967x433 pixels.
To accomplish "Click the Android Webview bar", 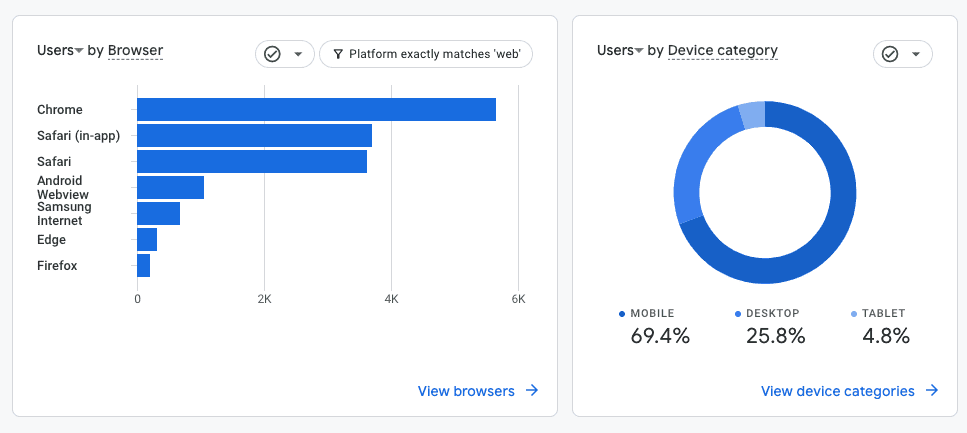I will [170, 187].
